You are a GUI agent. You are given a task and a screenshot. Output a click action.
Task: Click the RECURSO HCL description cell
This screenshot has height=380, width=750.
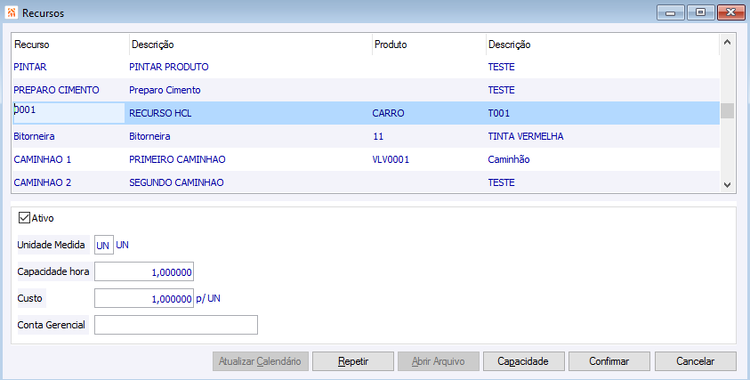(160, 113)
